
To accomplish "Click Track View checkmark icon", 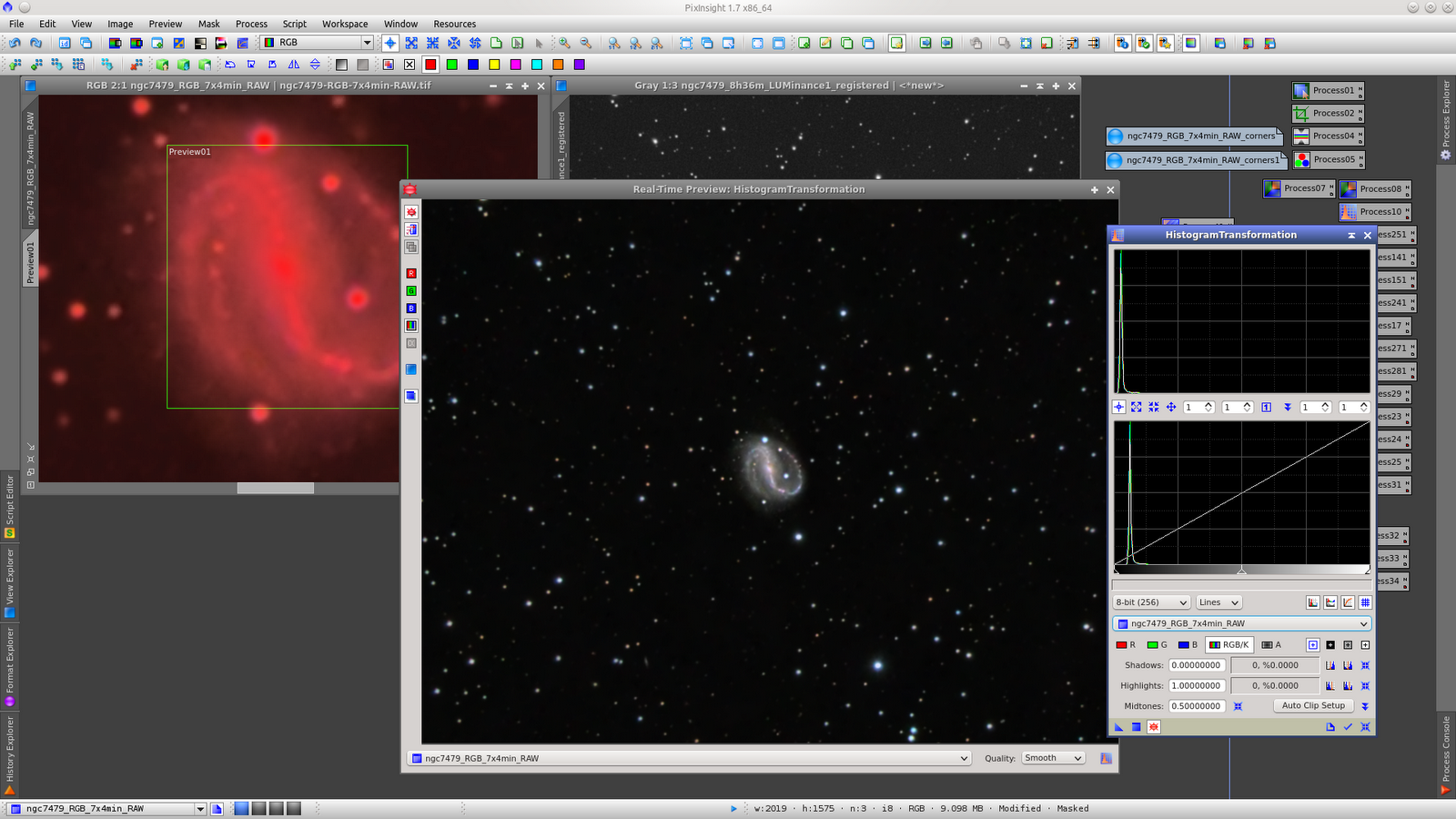I will (x=1348, y=727).
